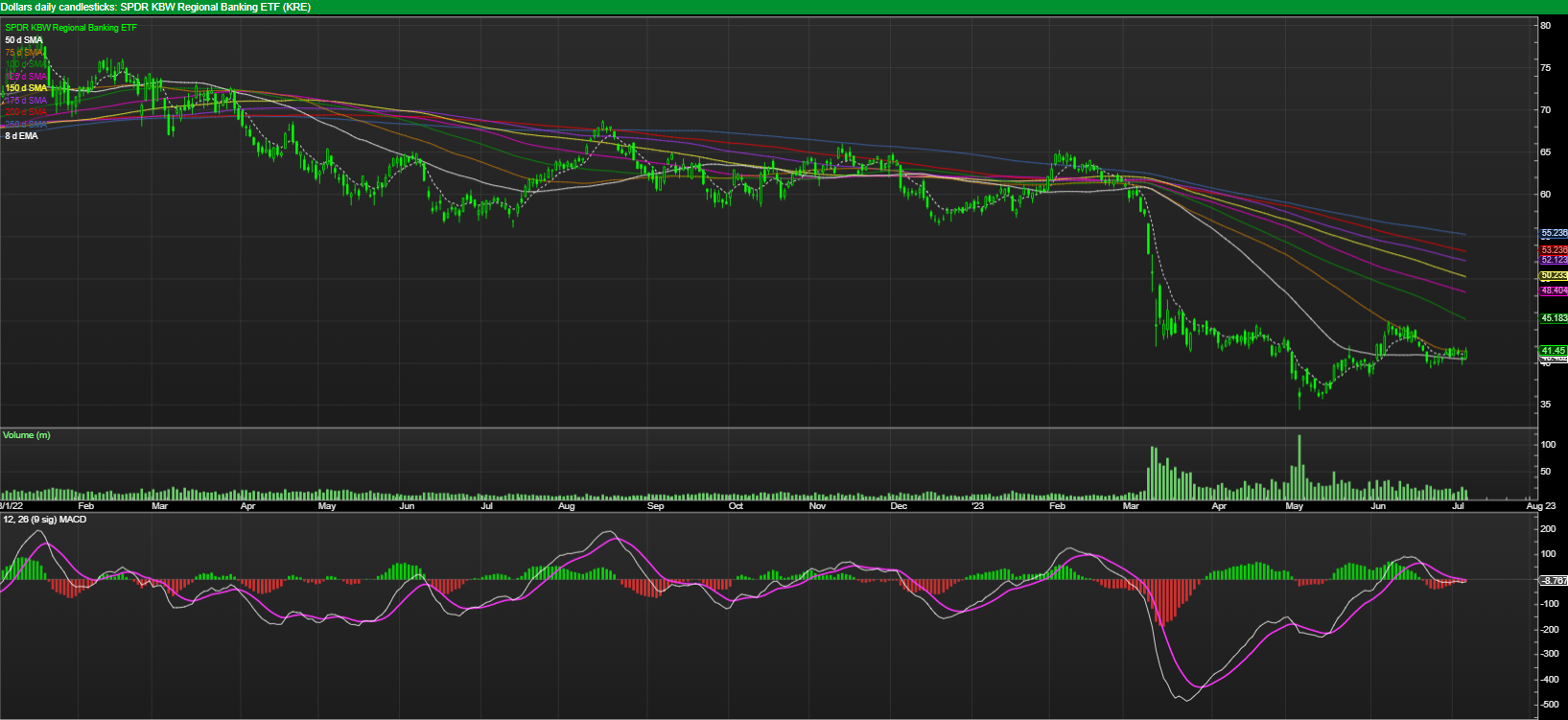Click the ''23' year marker on date axis
The width and height of the screenshot is (1568, 720).
[977, 505]
